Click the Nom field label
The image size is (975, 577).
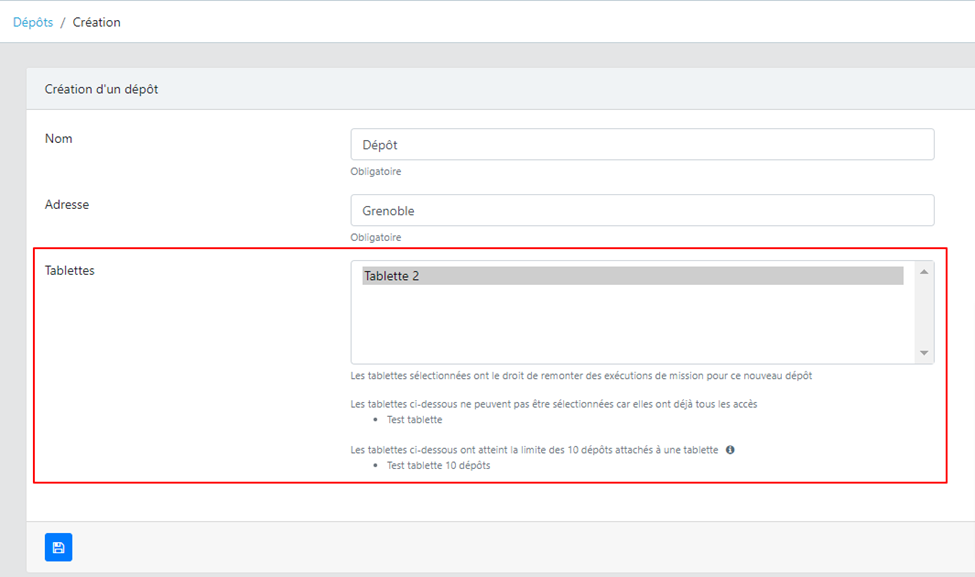59,138
